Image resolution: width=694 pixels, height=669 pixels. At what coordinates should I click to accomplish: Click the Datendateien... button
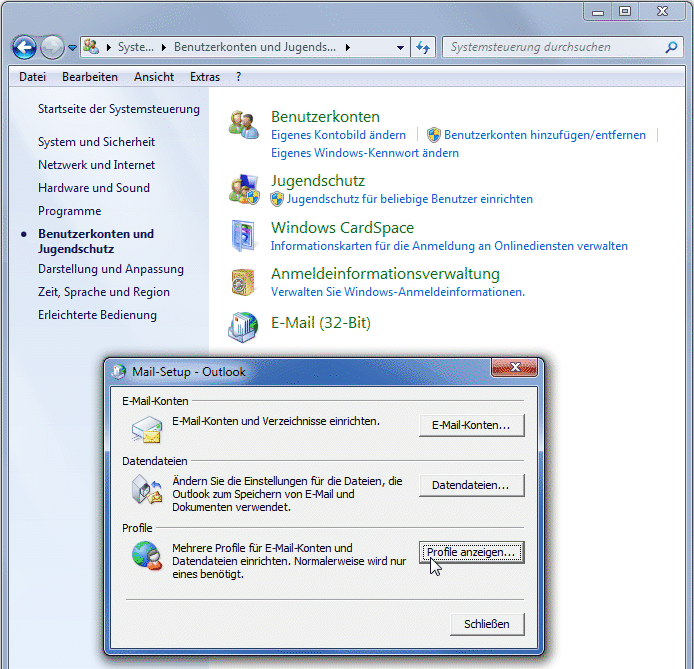[x=471, y=485]
